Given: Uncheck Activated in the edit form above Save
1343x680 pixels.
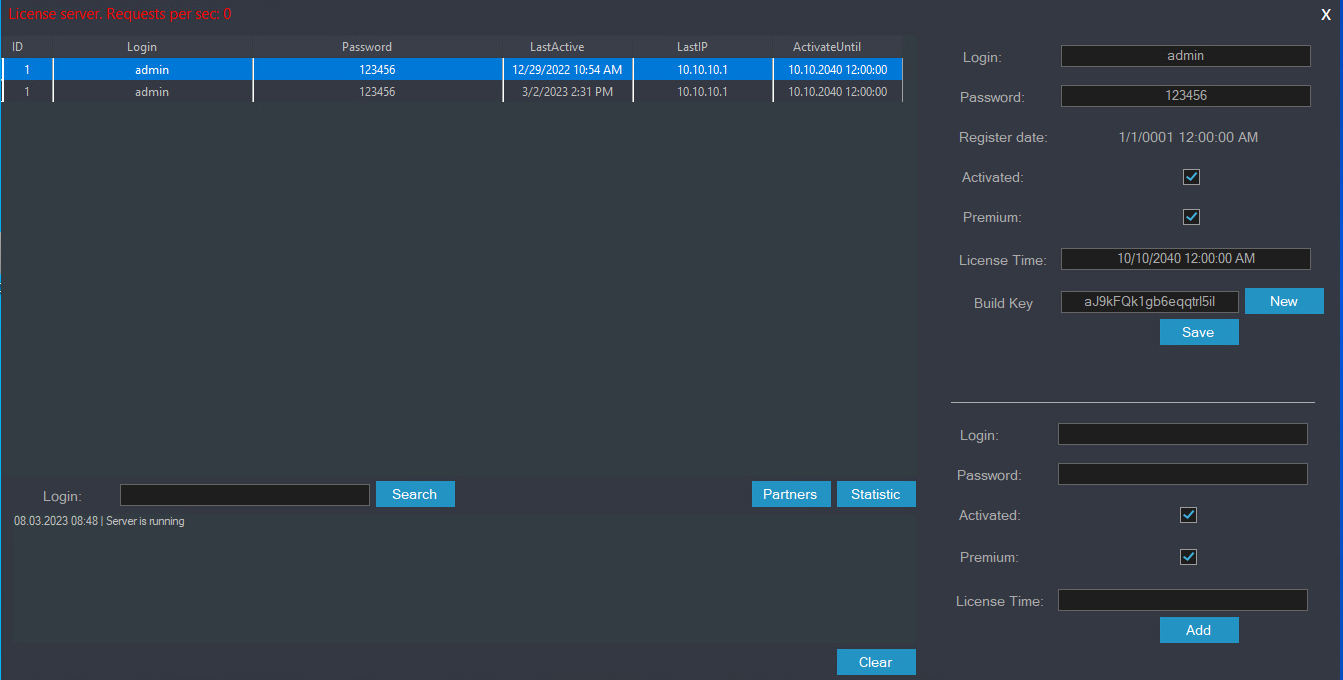Looking at the screenshot, I should (1191, 177).
